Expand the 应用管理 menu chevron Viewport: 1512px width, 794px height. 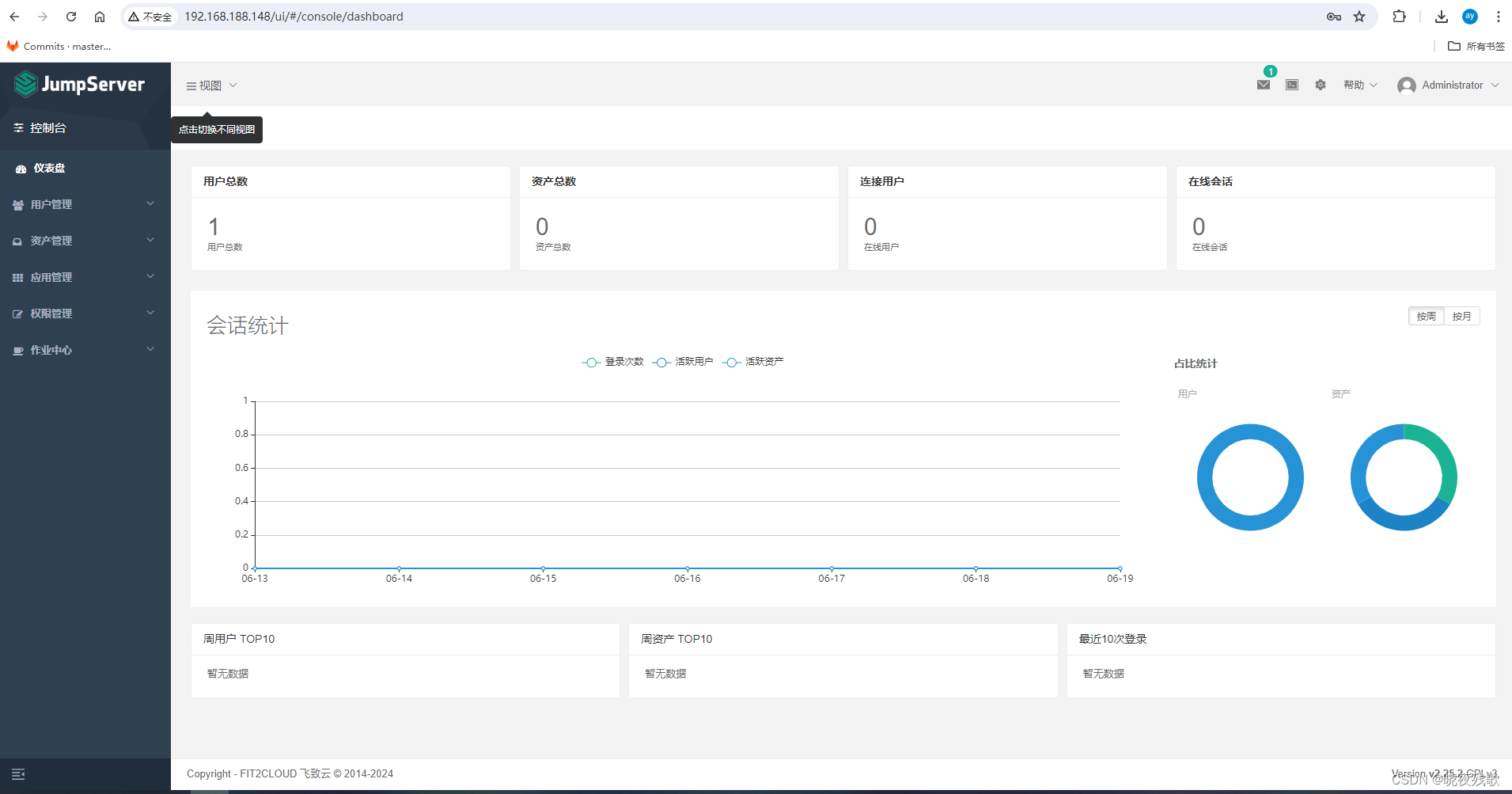click(x=150, y=277)
